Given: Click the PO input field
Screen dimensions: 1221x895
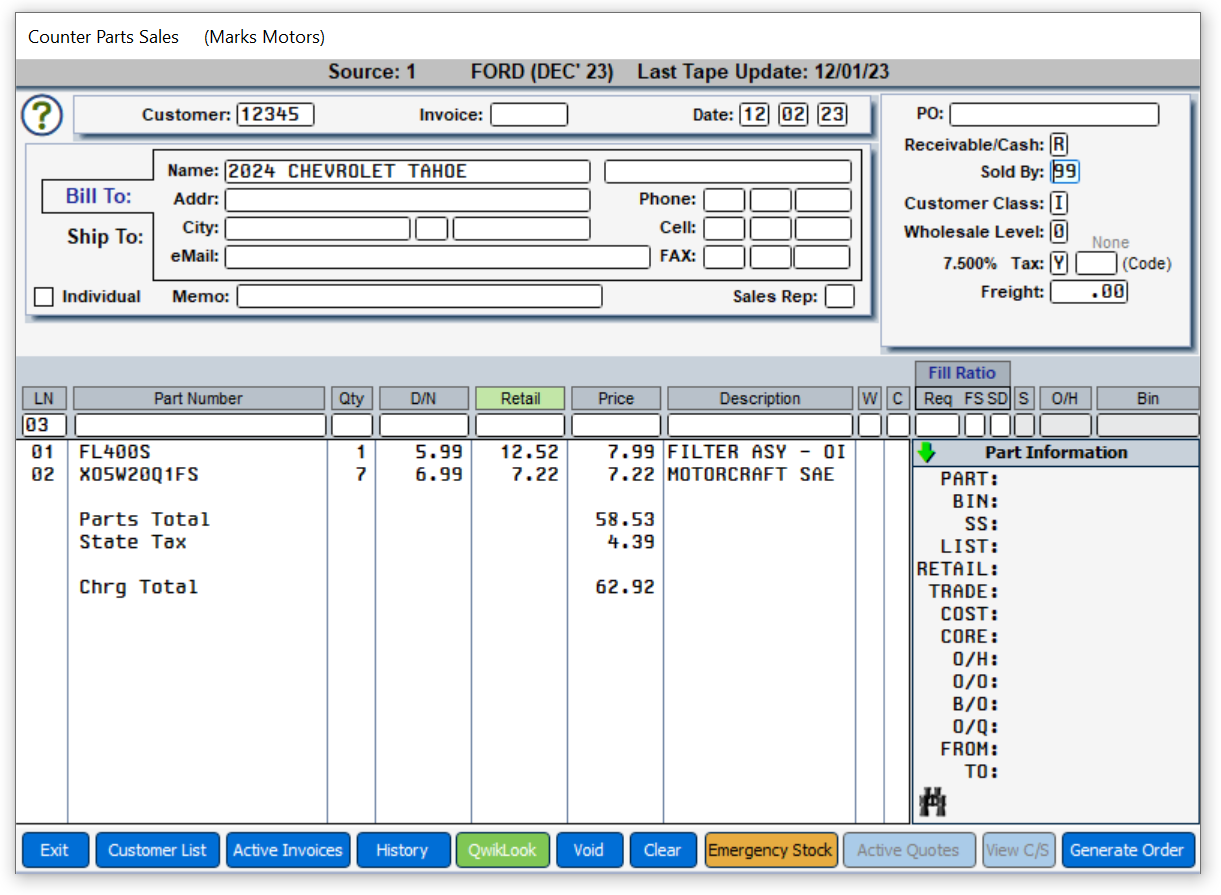Looking at the screenshot, I should [x=1054, y=115].
